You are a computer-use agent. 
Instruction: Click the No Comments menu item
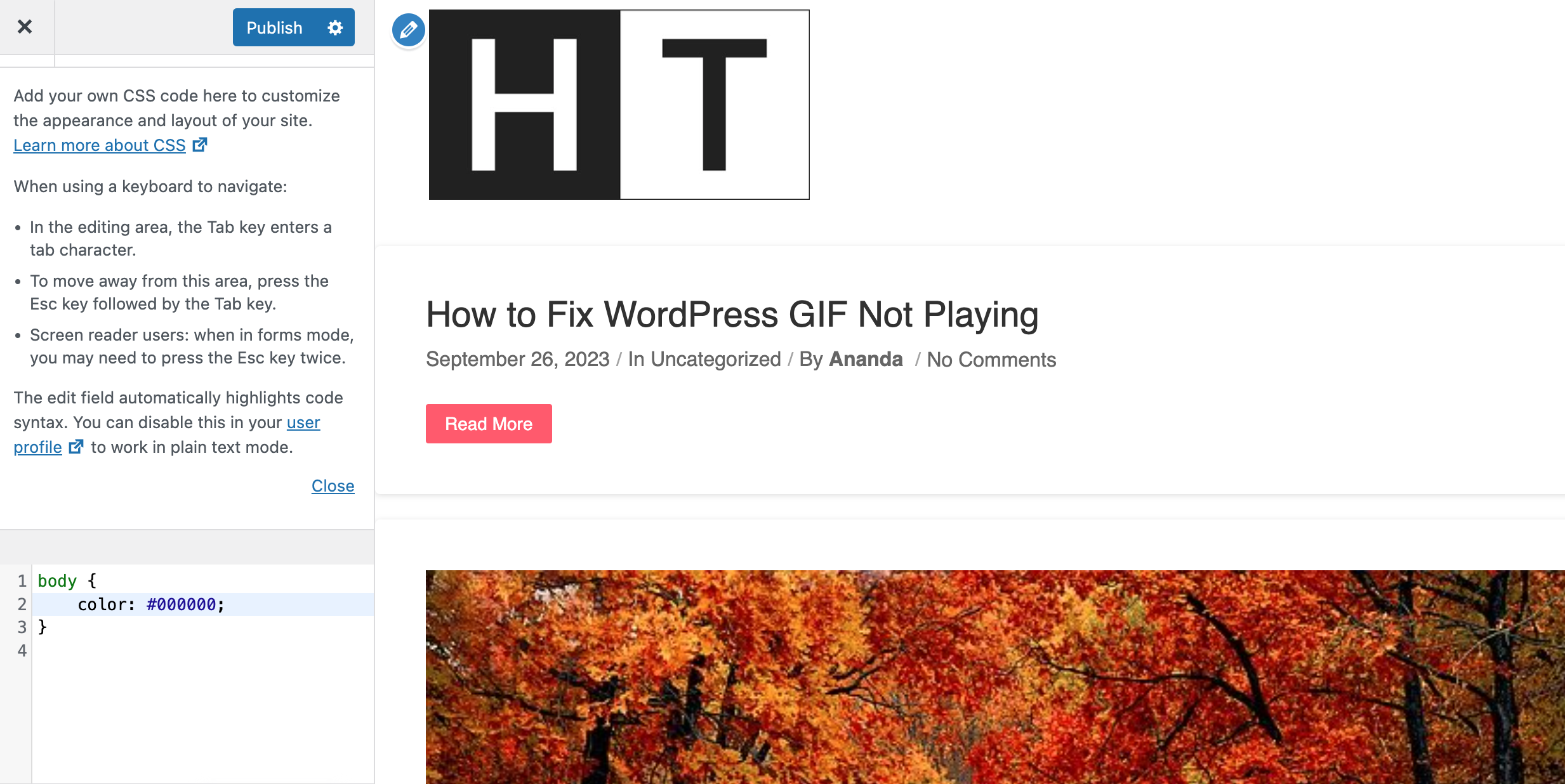point(992,358)
